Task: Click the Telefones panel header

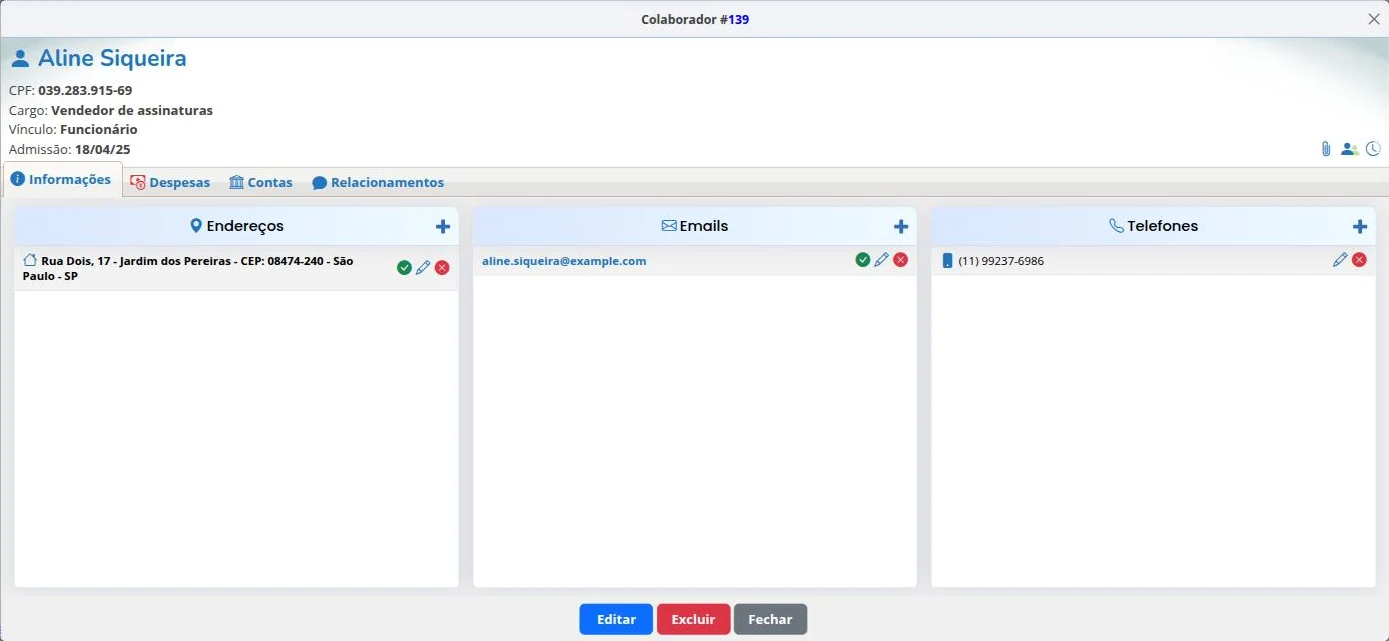Action: [x=1153, y=226]
